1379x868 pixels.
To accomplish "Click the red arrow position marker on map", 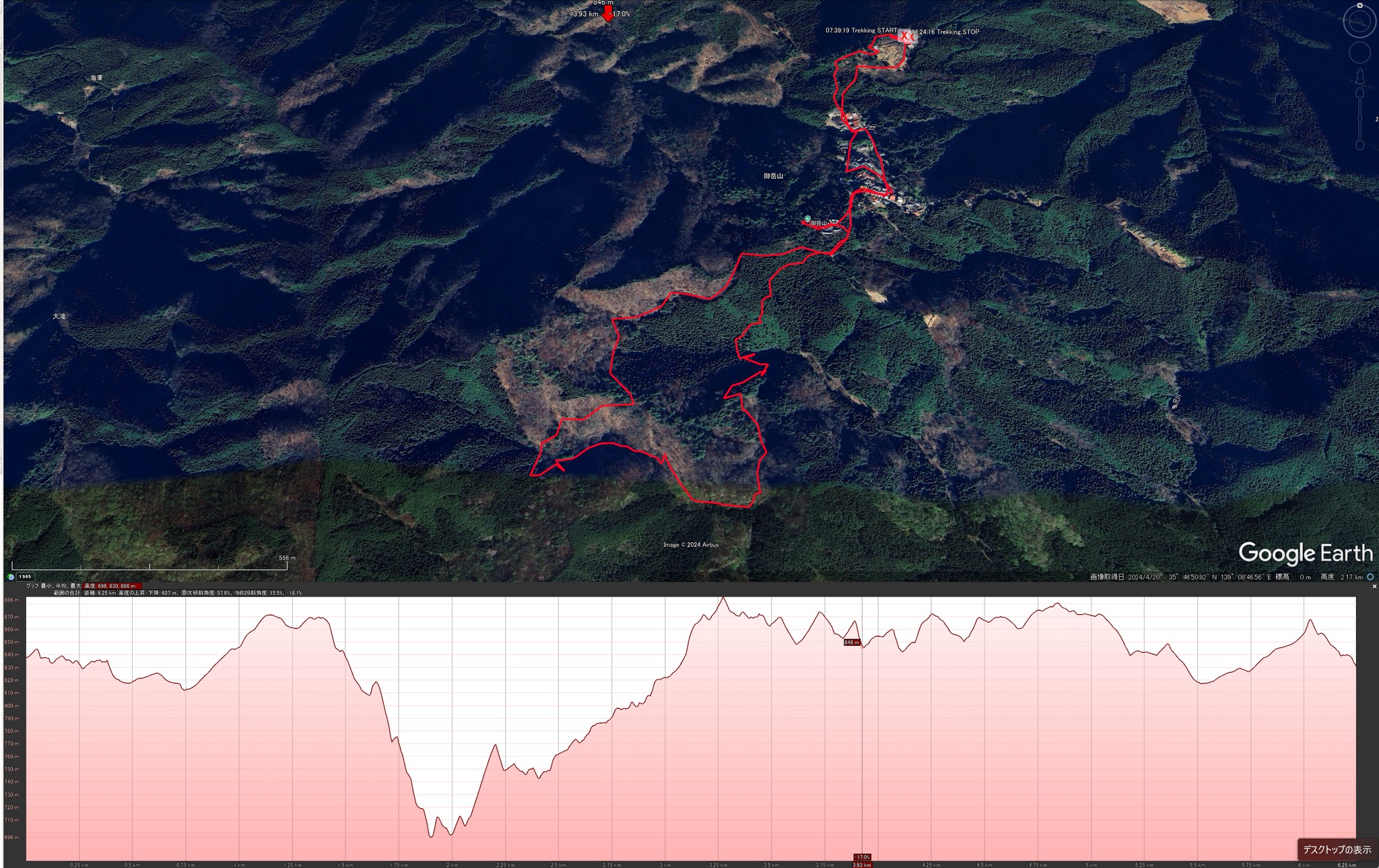I will (x=608, y=15).
